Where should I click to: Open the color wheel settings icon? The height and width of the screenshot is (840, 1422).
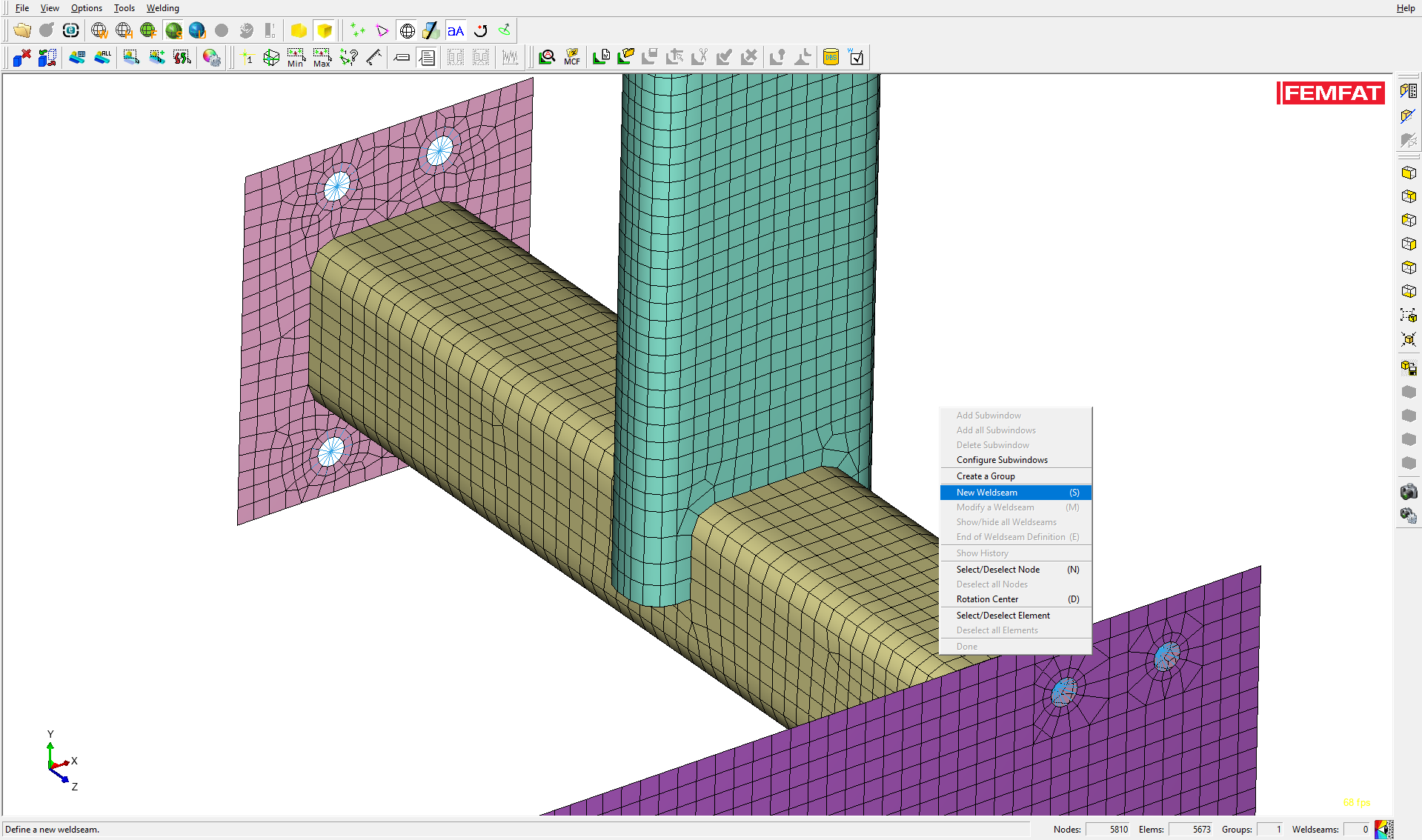pos(211,57)
